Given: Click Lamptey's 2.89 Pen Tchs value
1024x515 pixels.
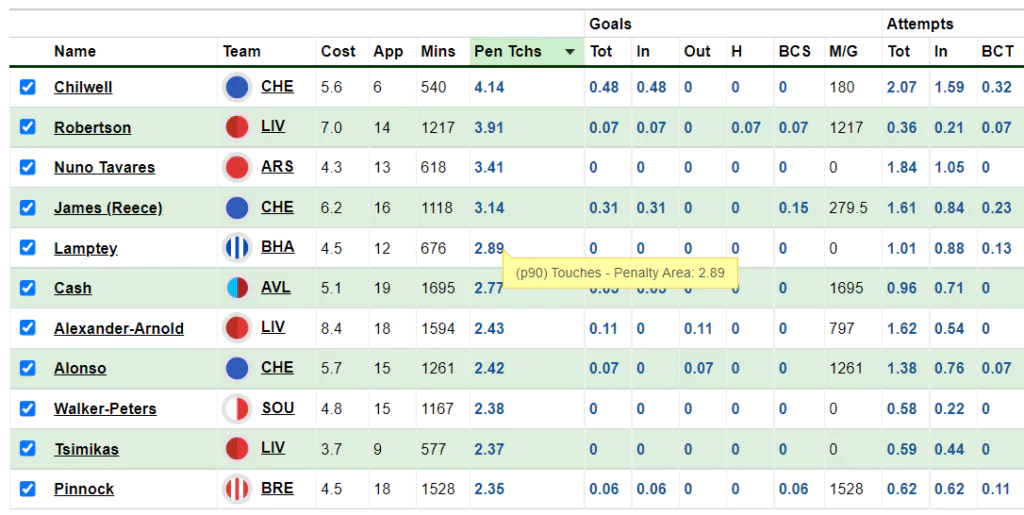Looking at the screenshot, I should (x=489, y=248).
